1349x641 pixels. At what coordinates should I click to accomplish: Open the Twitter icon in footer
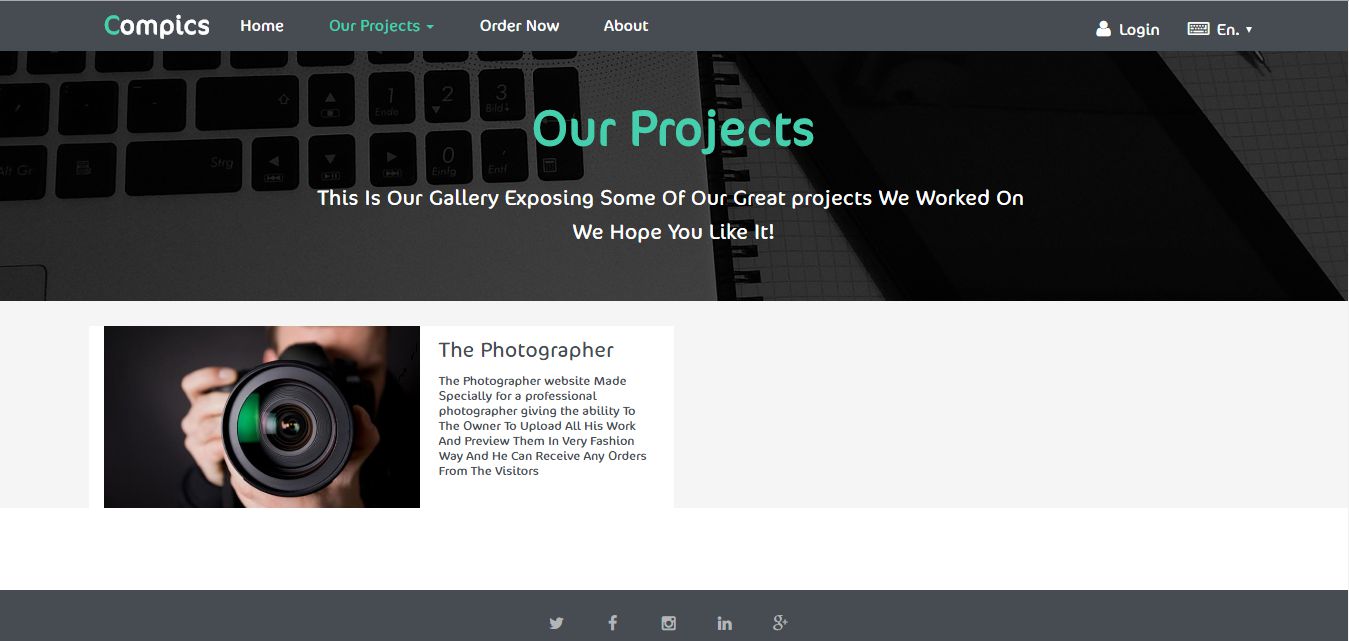[x=556, y=623]
